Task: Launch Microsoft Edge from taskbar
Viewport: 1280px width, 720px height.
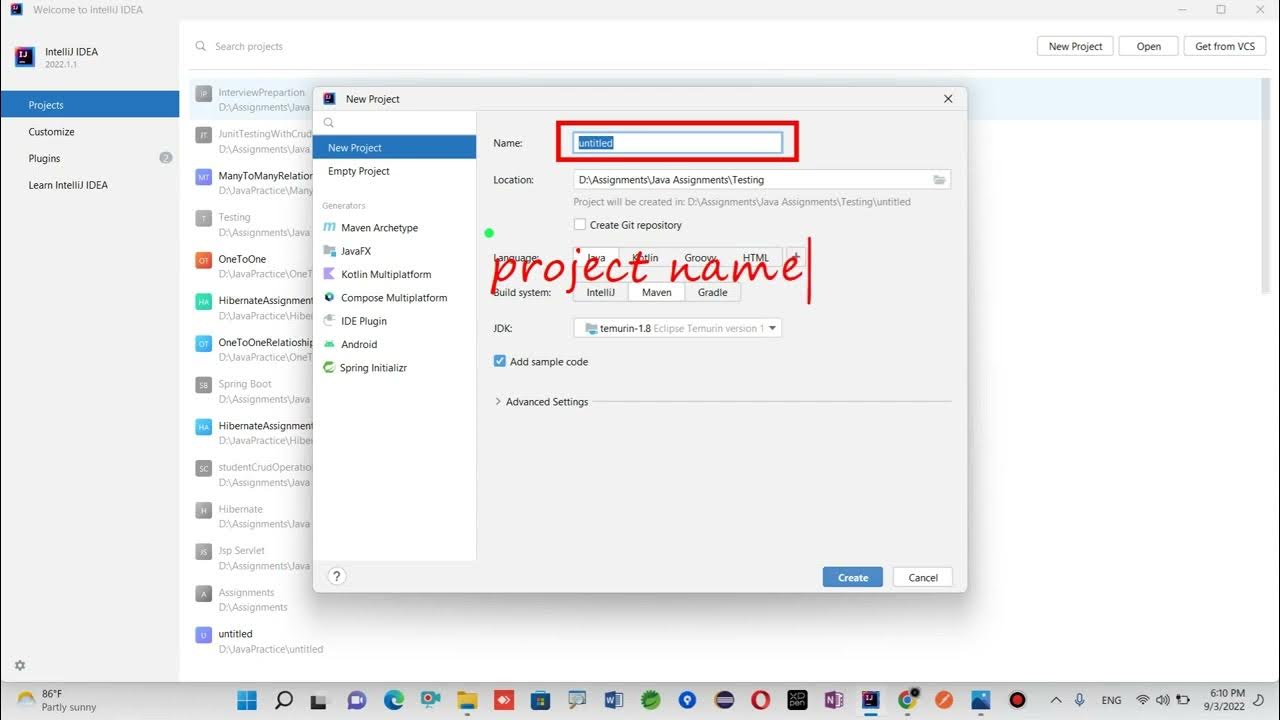Action: (394, 700)
